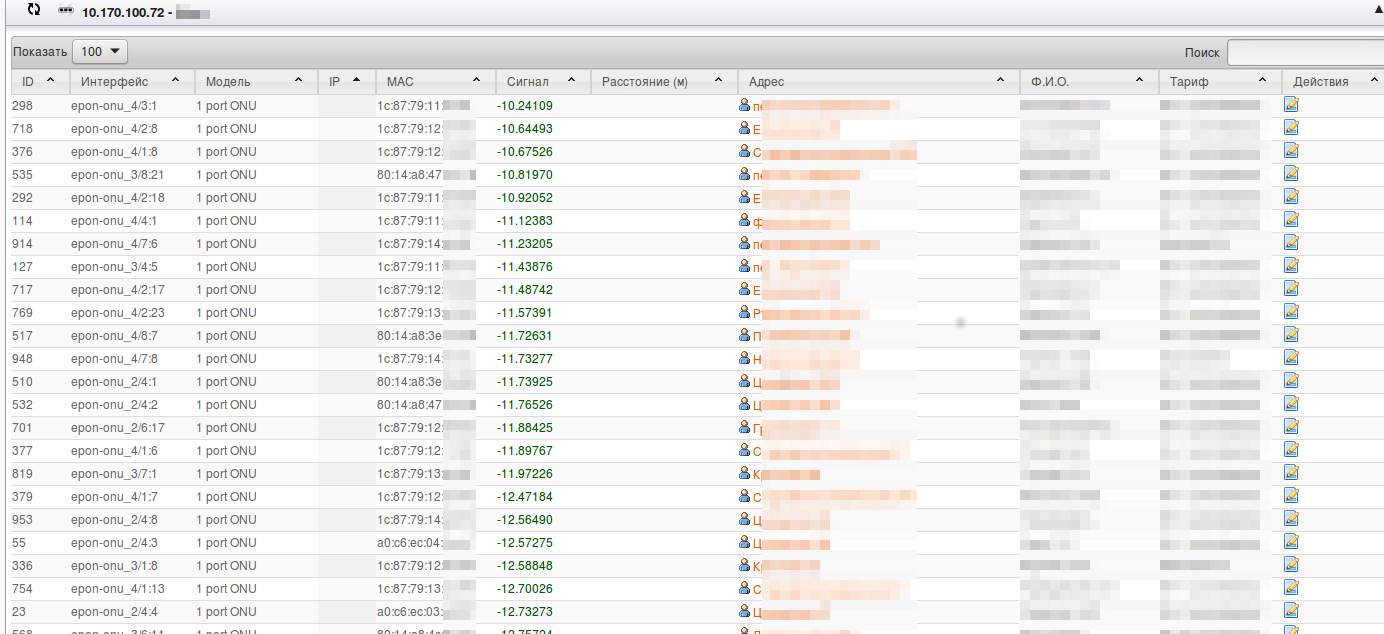Click the edit icon for row ID 298
This screenshot has width=1384, height=634.
tap(1291, 104)
